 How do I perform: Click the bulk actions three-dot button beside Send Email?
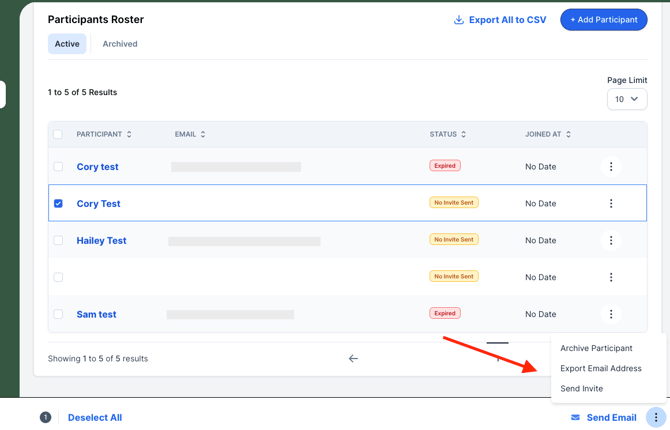click(x=655, y=418)
